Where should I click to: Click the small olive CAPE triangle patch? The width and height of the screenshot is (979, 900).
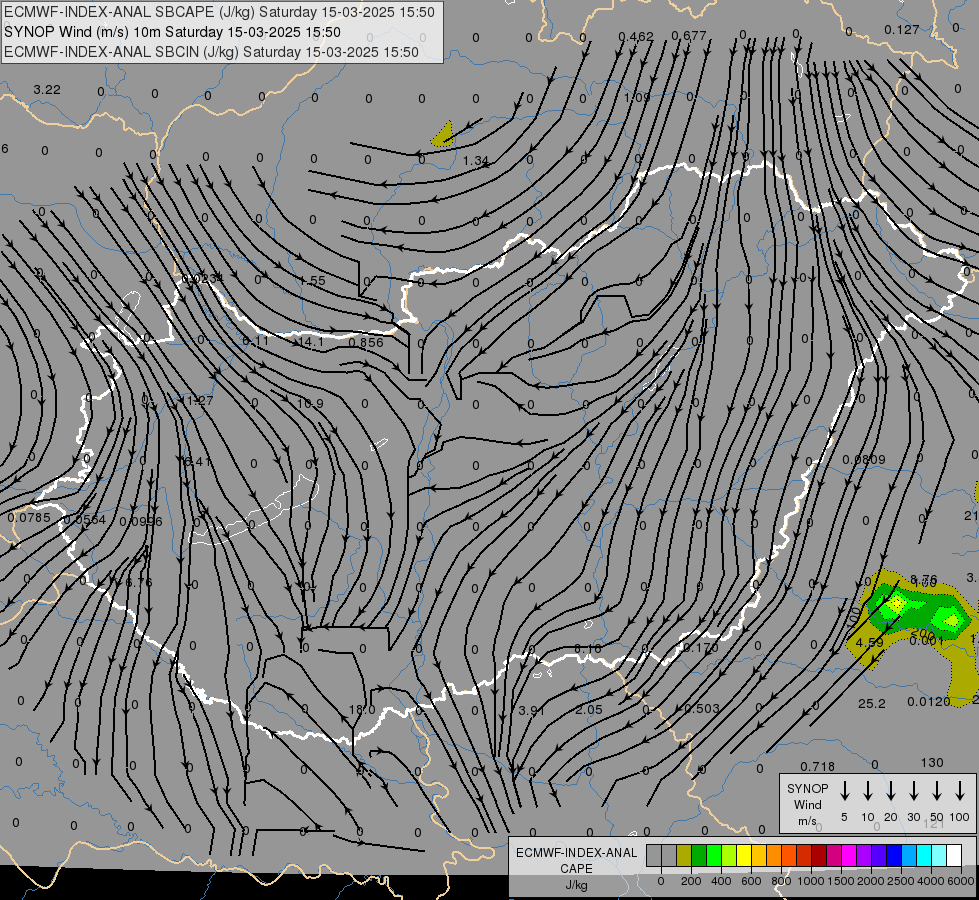tap(443, 137)
